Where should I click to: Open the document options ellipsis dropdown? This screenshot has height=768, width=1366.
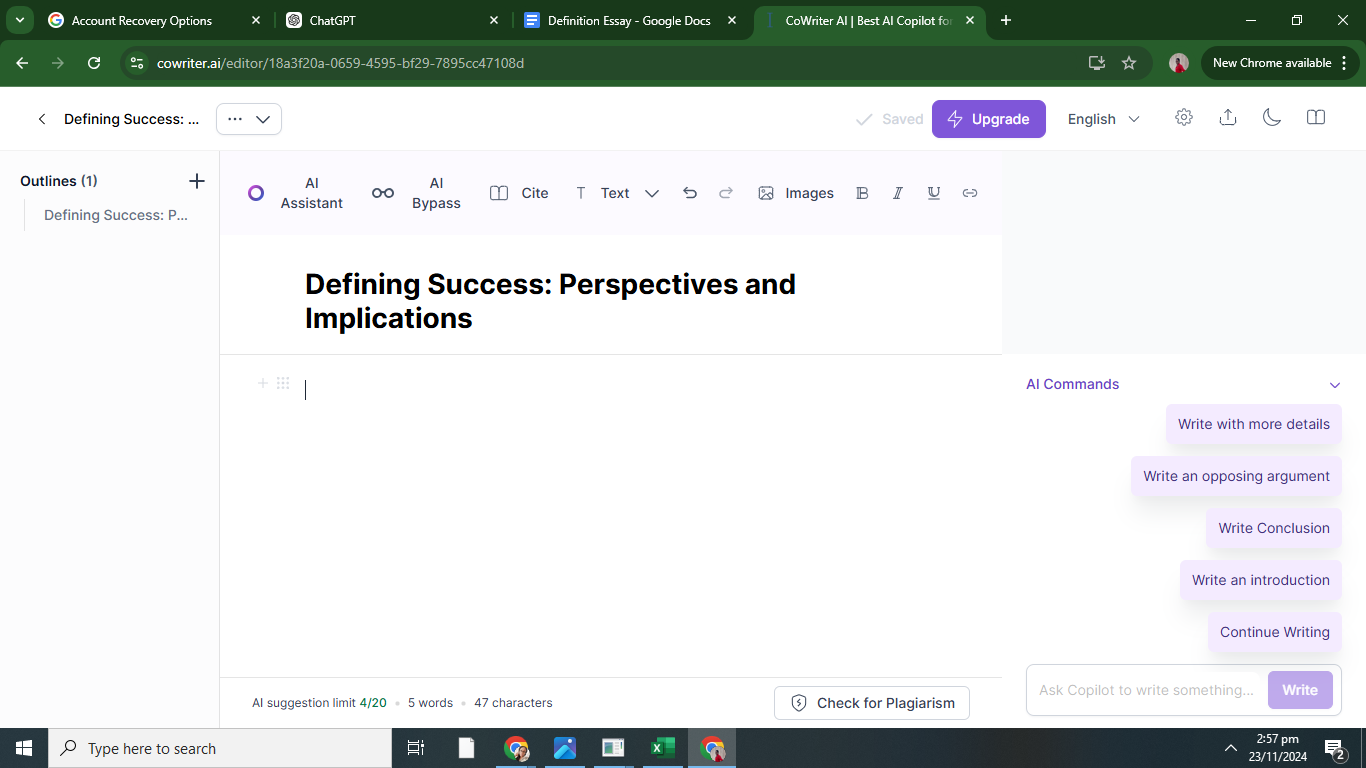249,119
